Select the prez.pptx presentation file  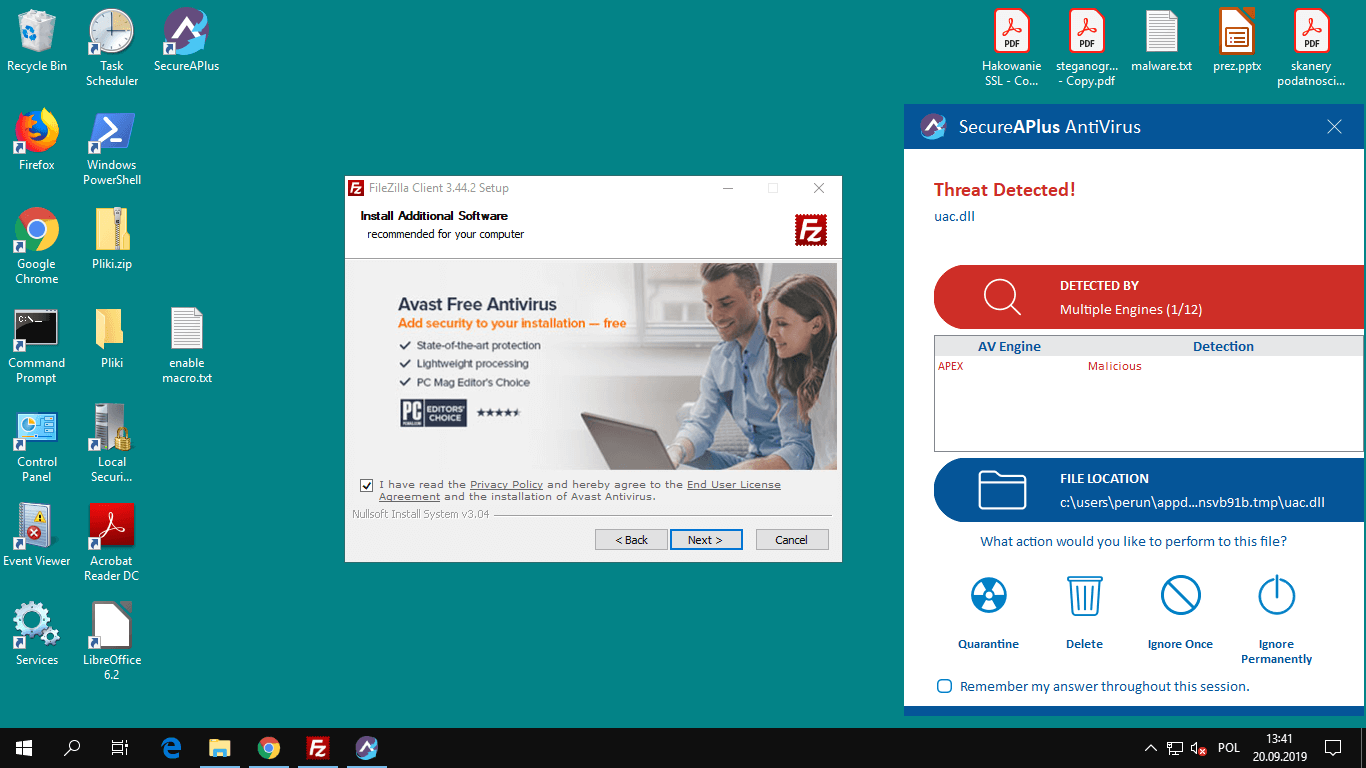(1237, 40)
